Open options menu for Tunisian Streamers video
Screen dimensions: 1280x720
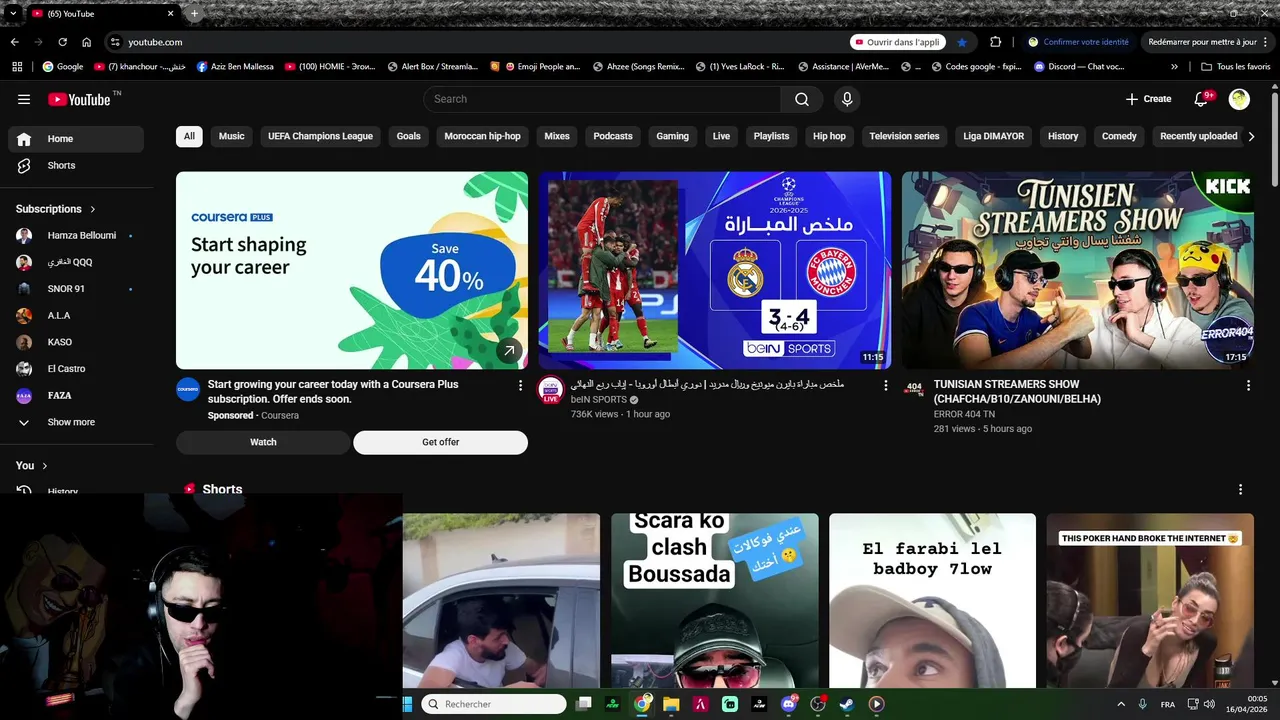coord(1248,385)
